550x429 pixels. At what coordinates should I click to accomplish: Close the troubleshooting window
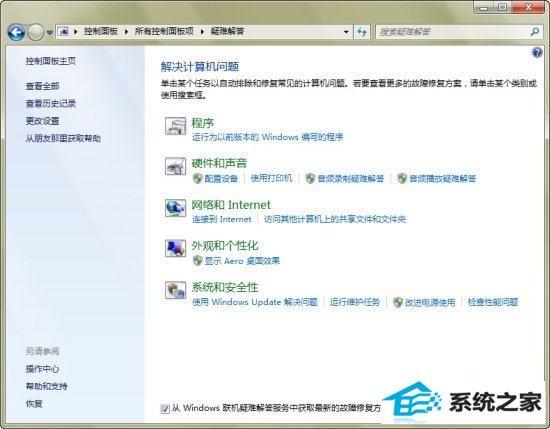point(529,7)
